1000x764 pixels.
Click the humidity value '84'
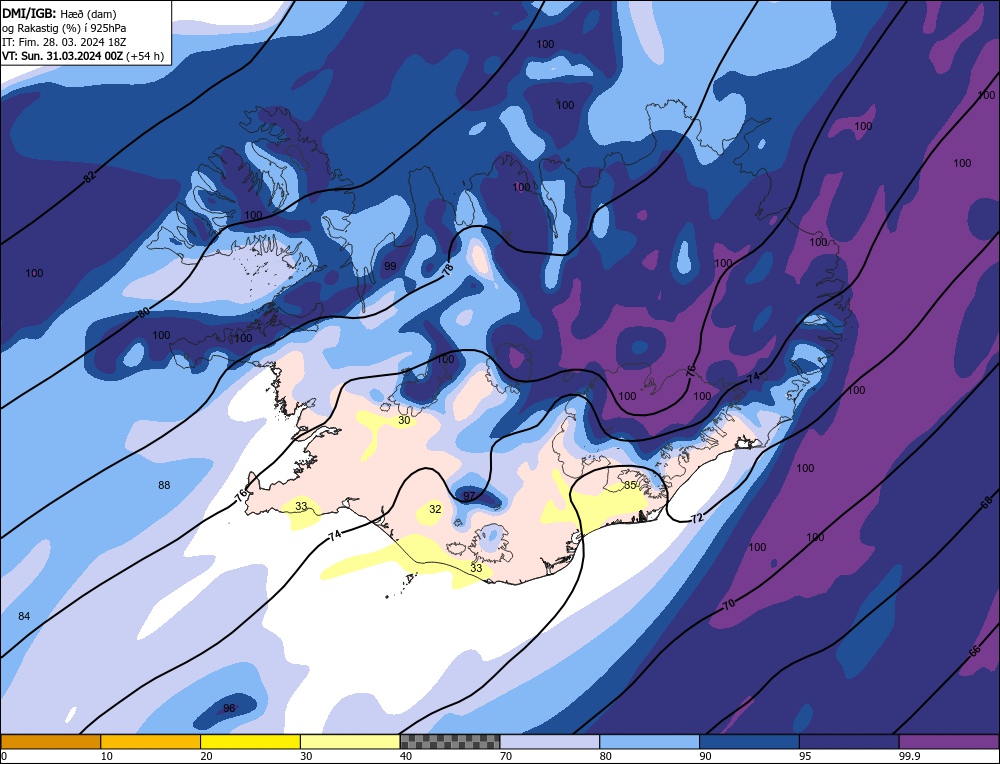(x=24, y=616)
